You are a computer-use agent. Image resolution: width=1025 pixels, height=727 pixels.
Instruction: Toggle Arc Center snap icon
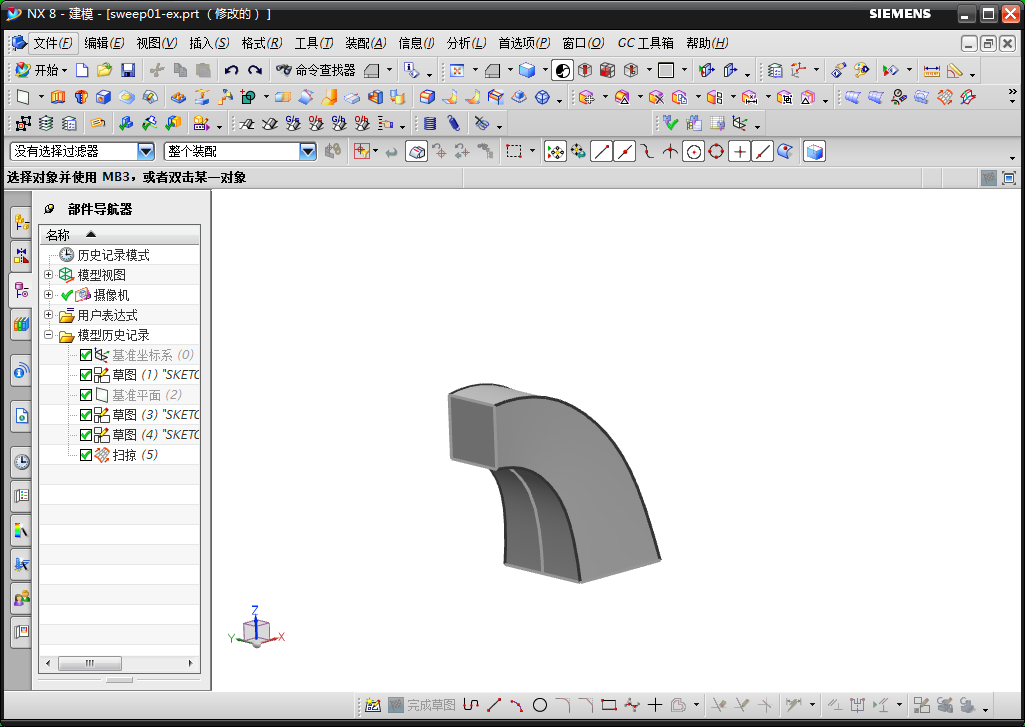click(x=694, y=152)
